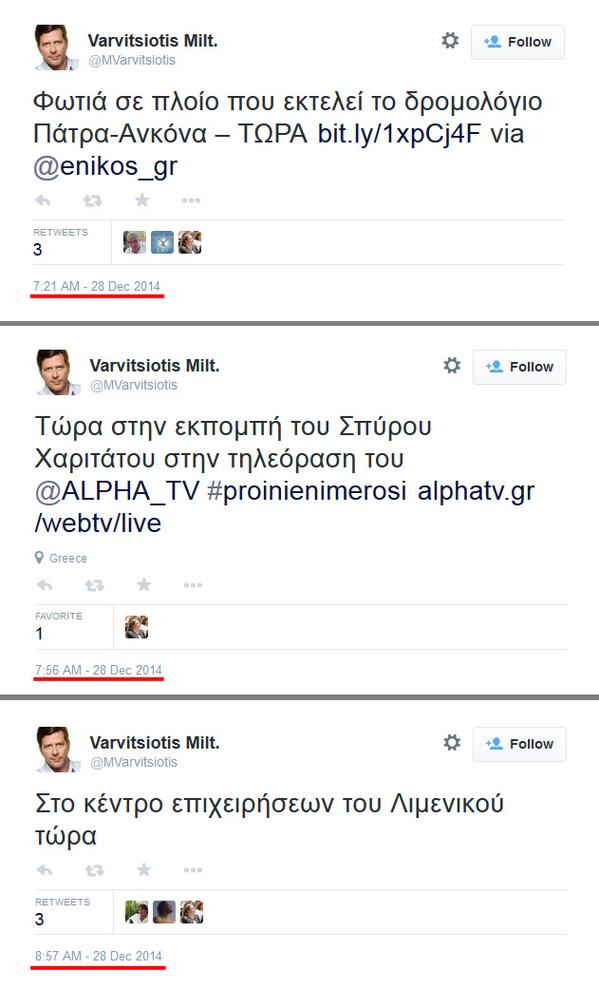
Task: Retweet the first tweet about the ship fire
Action: [93, 201]
